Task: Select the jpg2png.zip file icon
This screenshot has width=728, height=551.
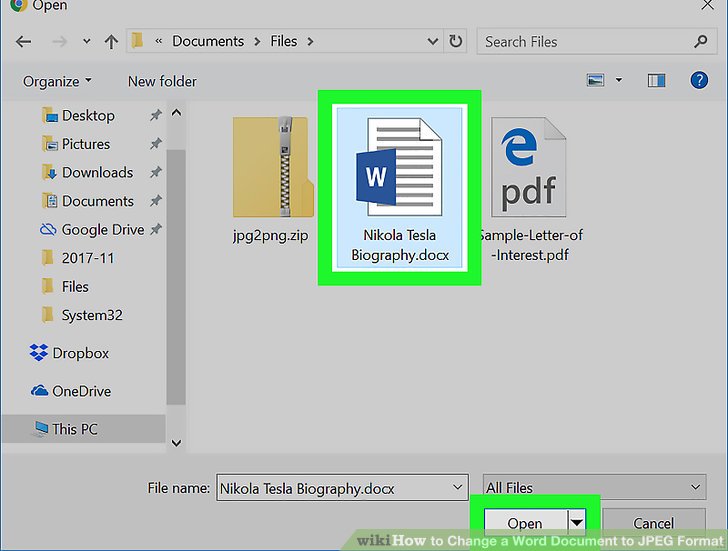Action: (273, 167)
